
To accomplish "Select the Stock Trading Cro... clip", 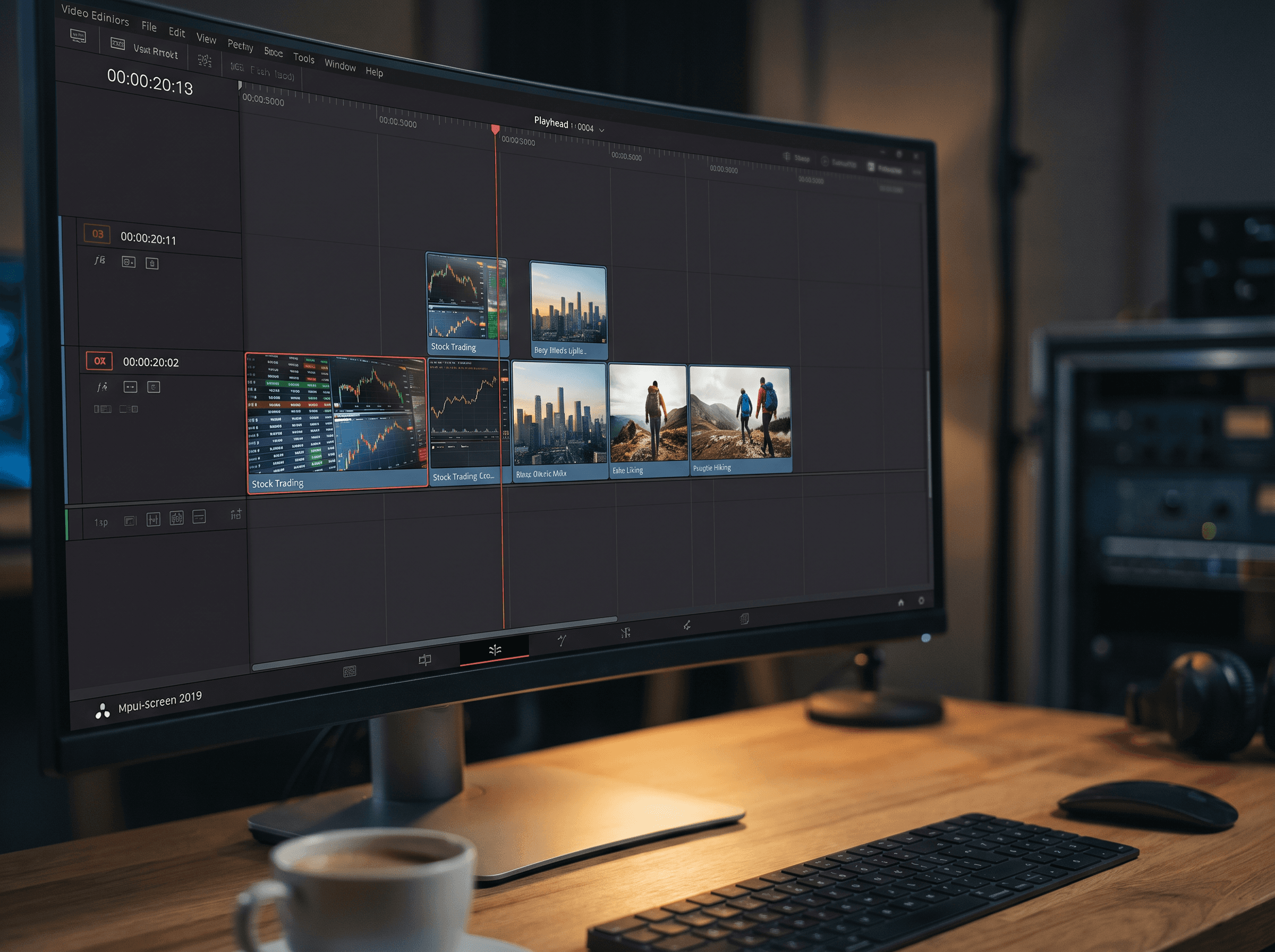I will (469, 422).
